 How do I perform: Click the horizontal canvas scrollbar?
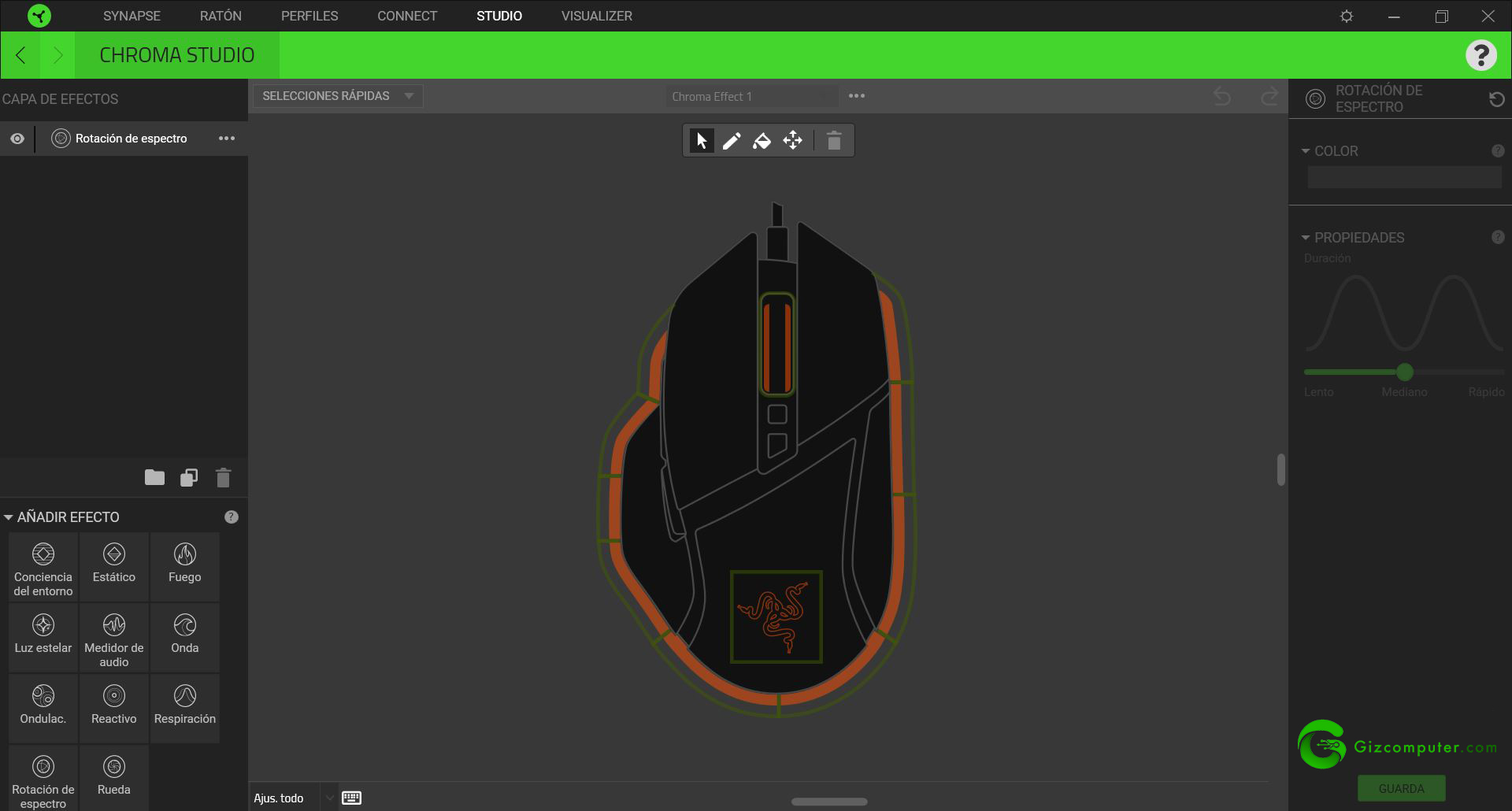point(829,802)
